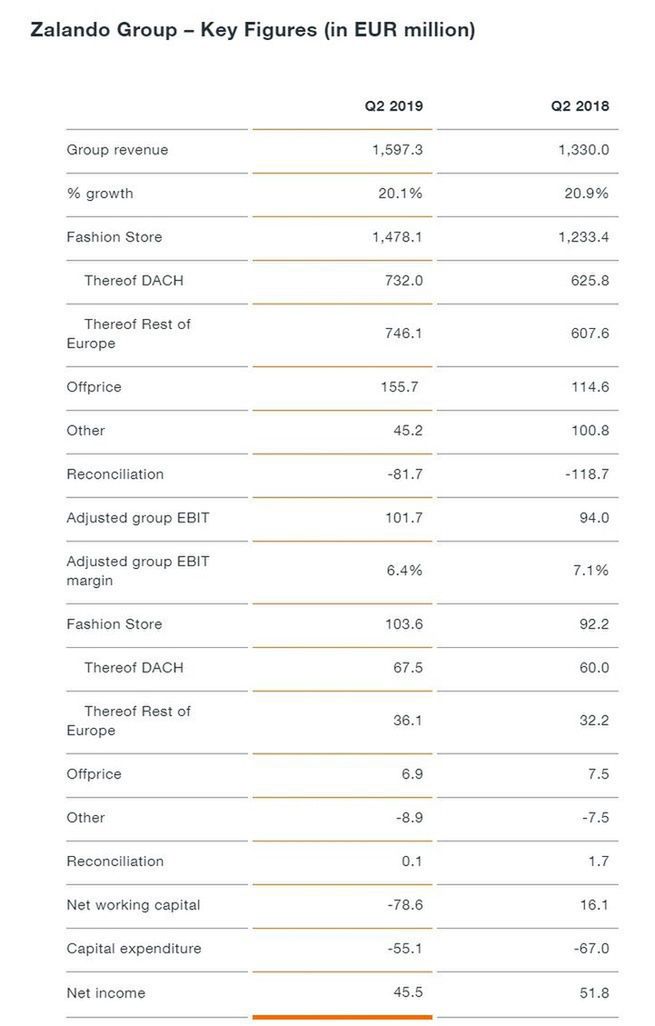
Task: Select the Q2 2019 column header
Action: [x=393, y=106]
